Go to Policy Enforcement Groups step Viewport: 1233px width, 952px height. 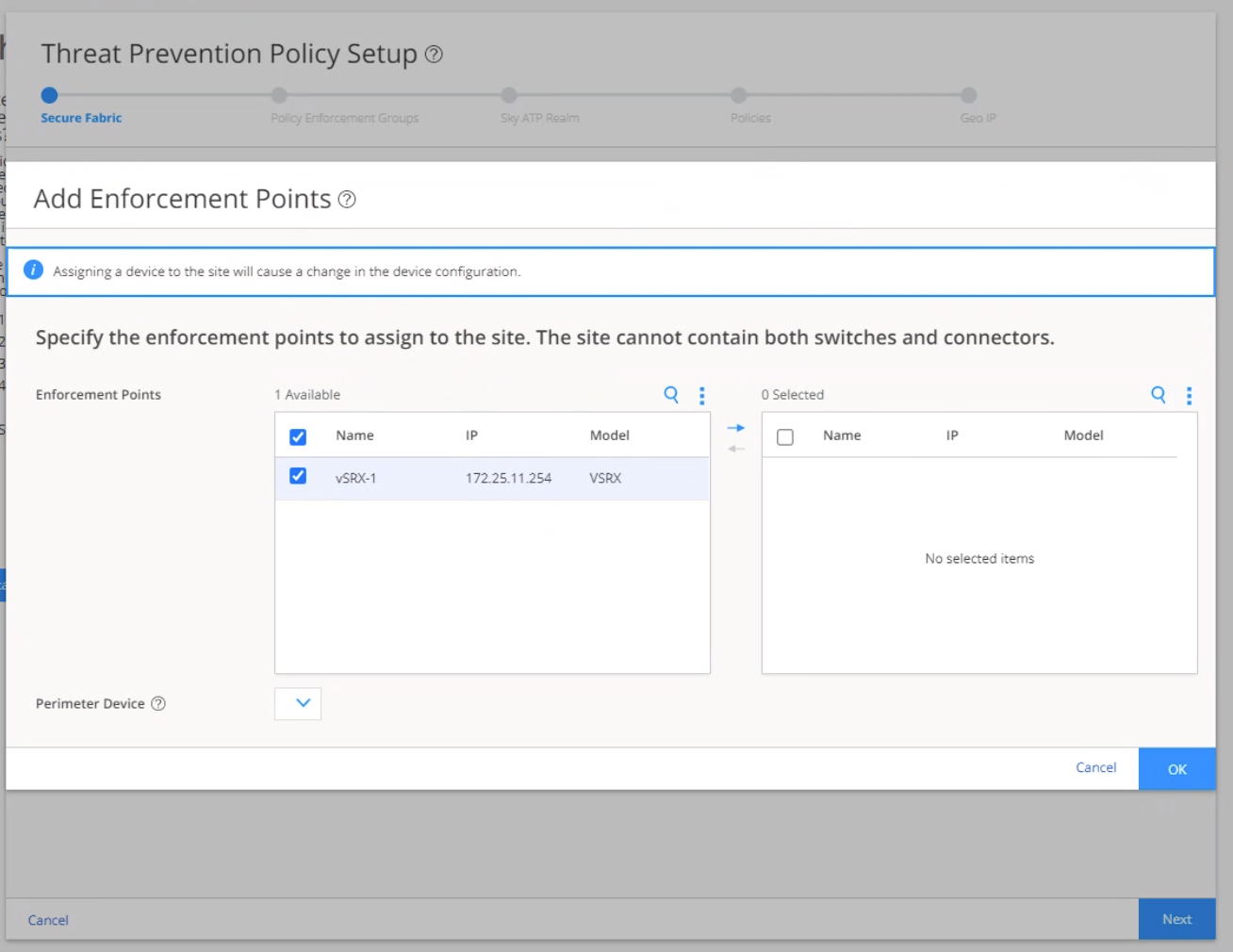point(279,95)
